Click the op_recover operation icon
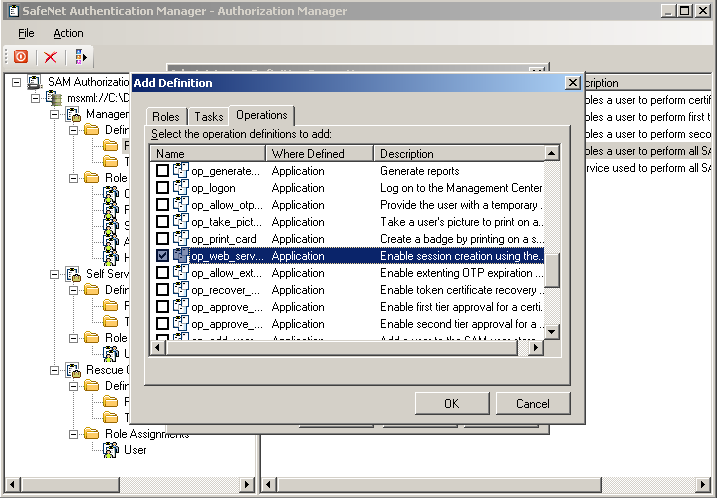 (181, 289)
